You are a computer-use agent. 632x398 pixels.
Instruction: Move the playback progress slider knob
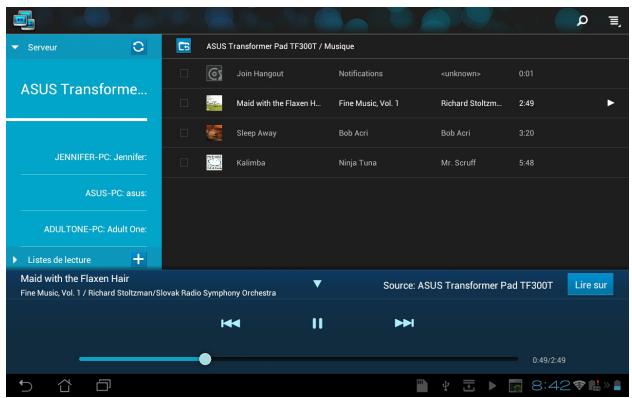pos(205,359)
